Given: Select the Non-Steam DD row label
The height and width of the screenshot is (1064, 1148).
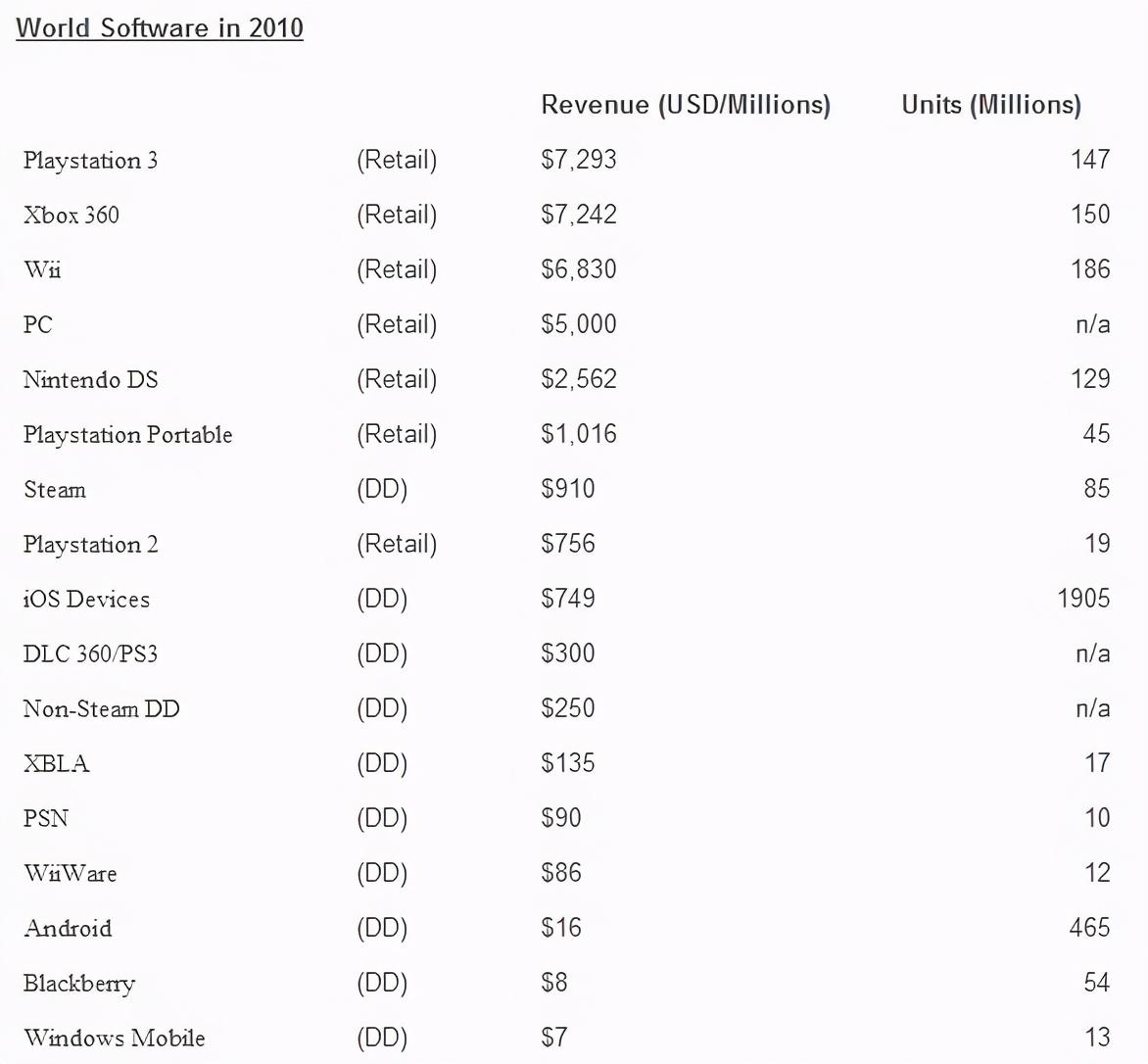Looking at the screenshot, I should (102, 709).
